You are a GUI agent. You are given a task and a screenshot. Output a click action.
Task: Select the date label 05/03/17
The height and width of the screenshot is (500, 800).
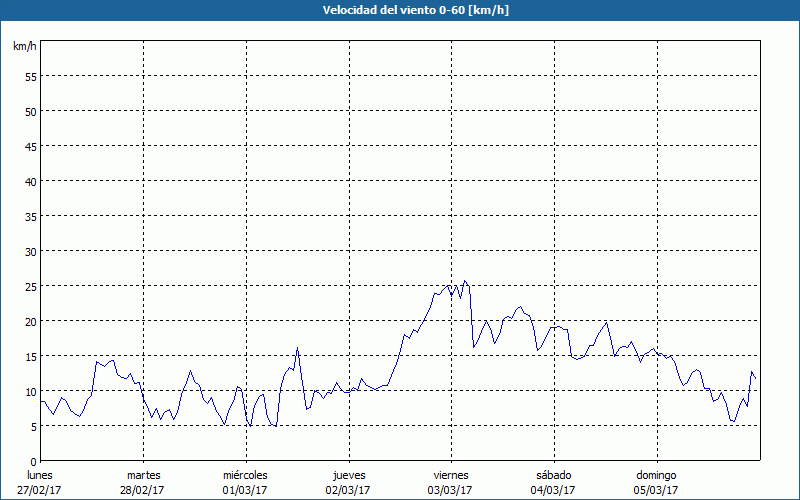656,490
